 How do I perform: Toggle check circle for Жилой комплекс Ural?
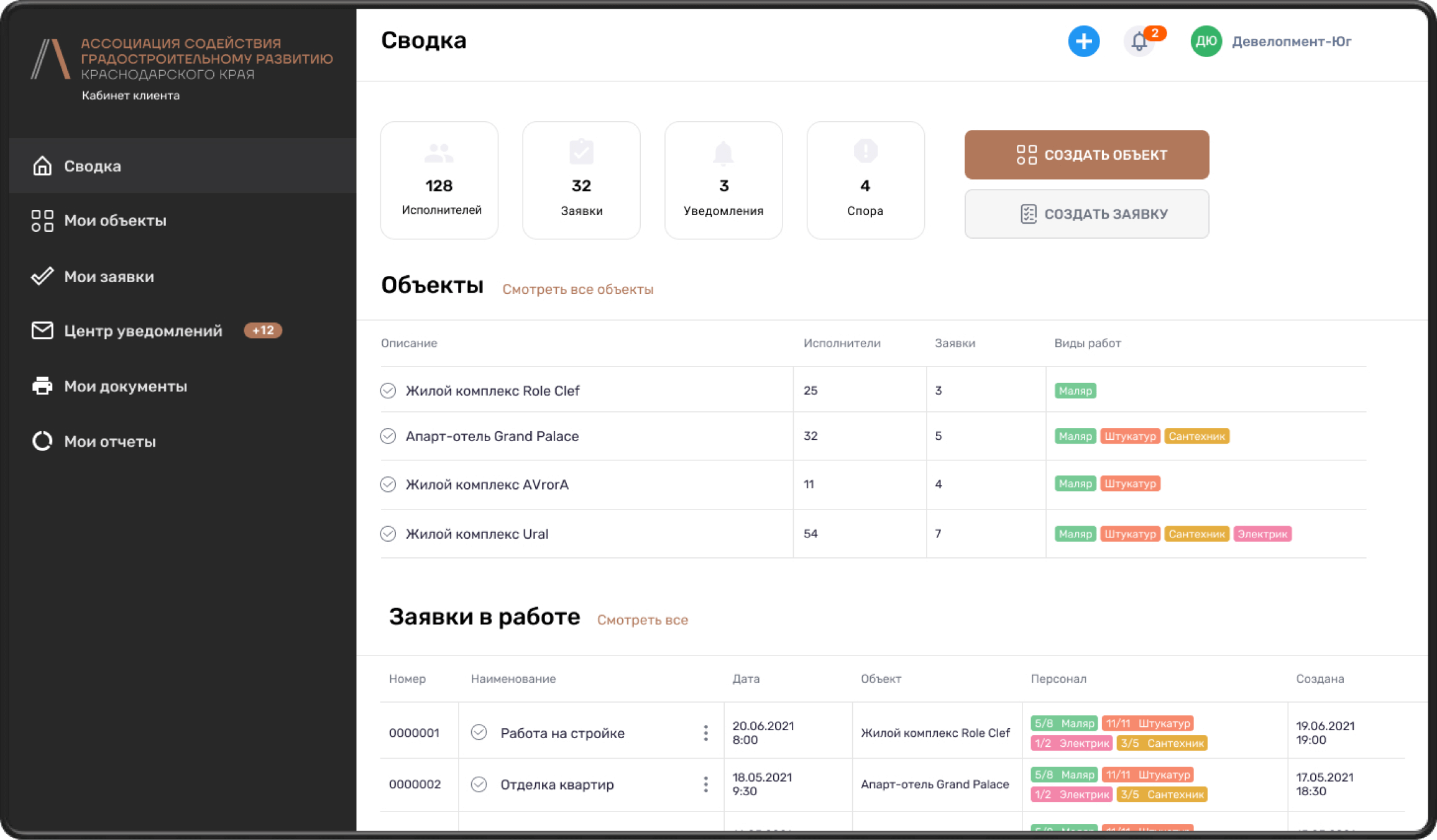click(x=388, y=534)
